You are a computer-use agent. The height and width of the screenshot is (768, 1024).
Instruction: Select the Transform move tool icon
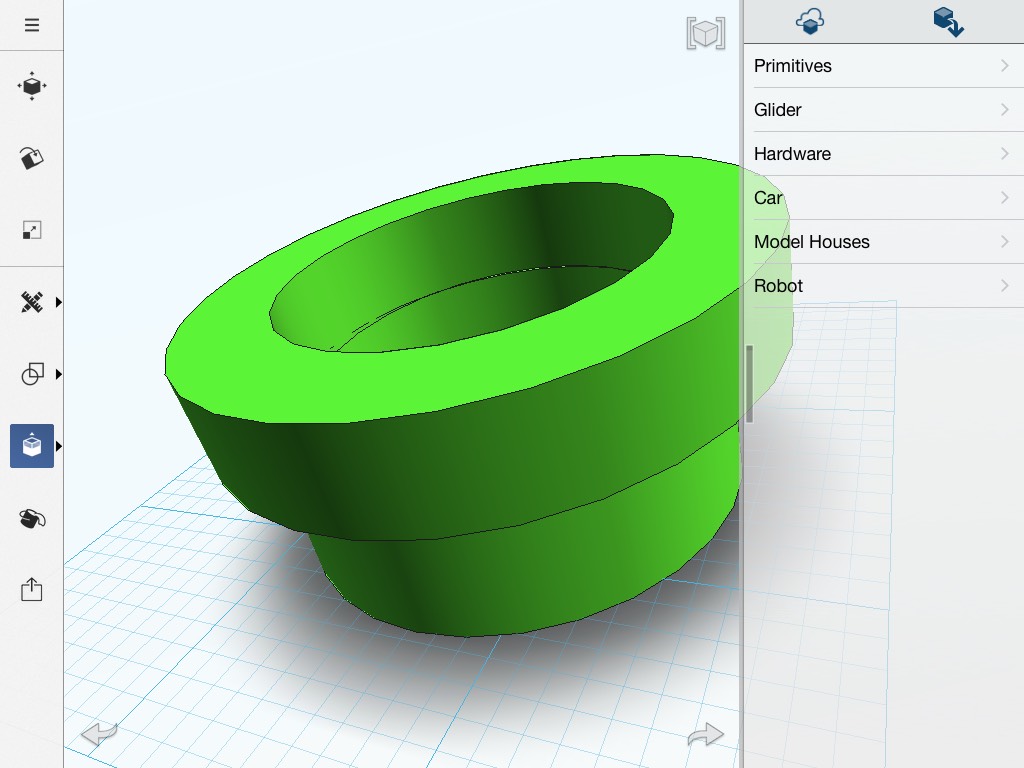[31, 86]
